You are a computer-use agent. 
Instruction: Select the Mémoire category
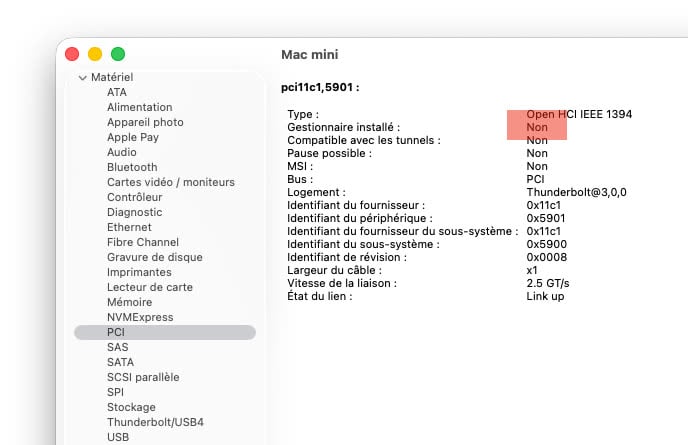[129, 302]
